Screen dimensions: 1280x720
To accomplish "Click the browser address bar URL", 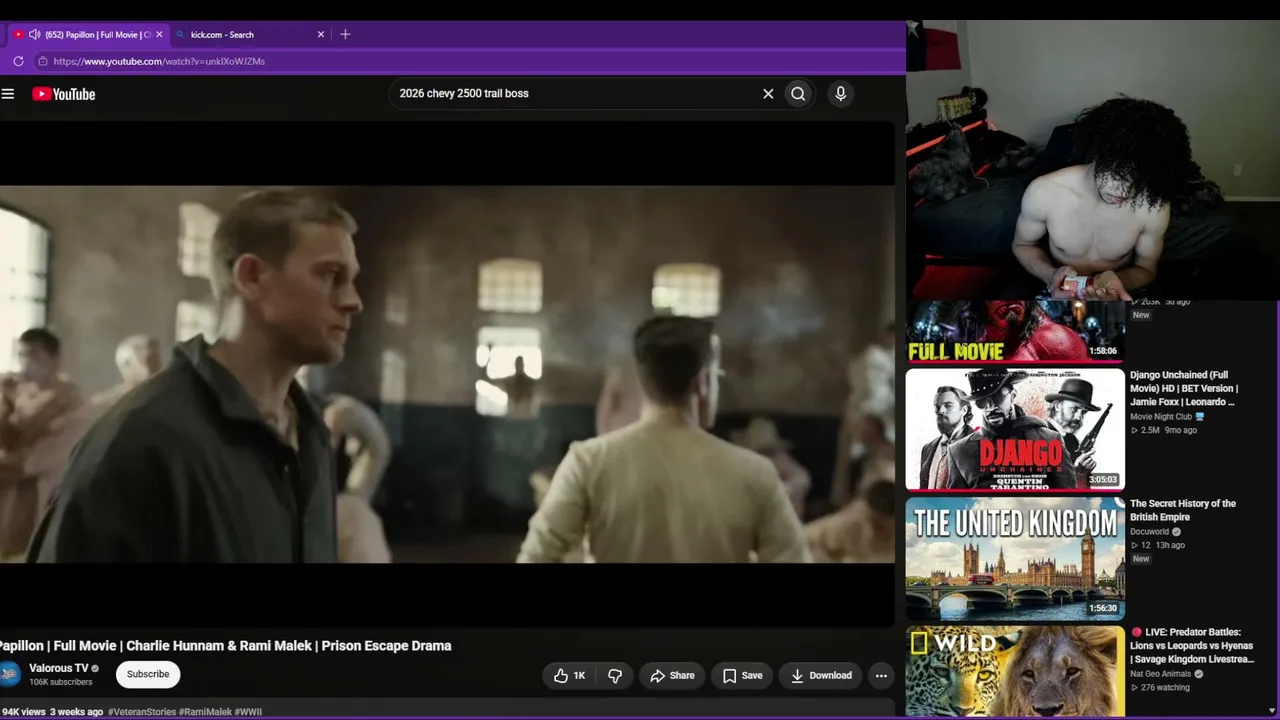I will (159, 61).
